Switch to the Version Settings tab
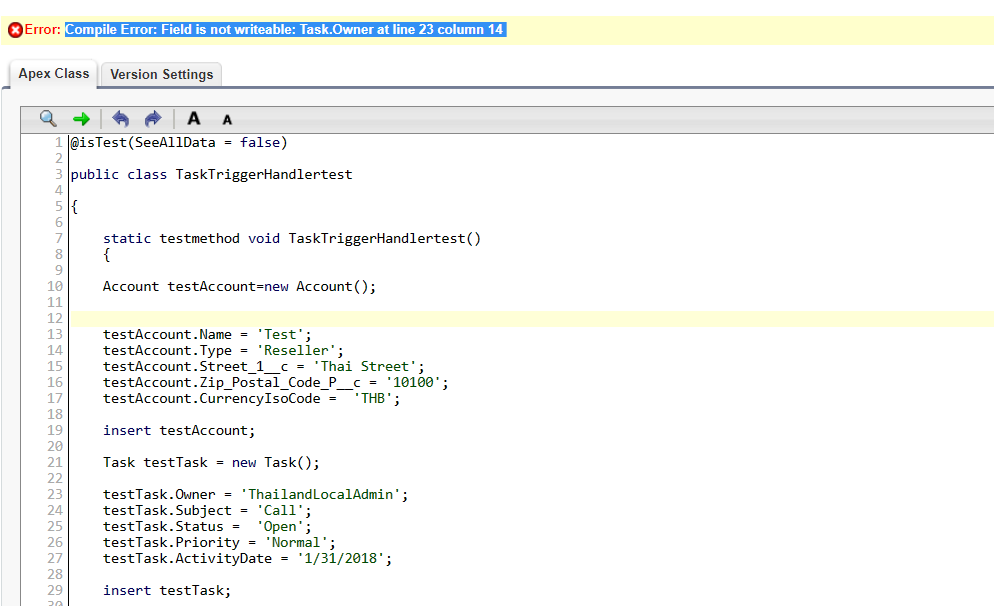Screen dimensions: 994x606 coord(161,74)
